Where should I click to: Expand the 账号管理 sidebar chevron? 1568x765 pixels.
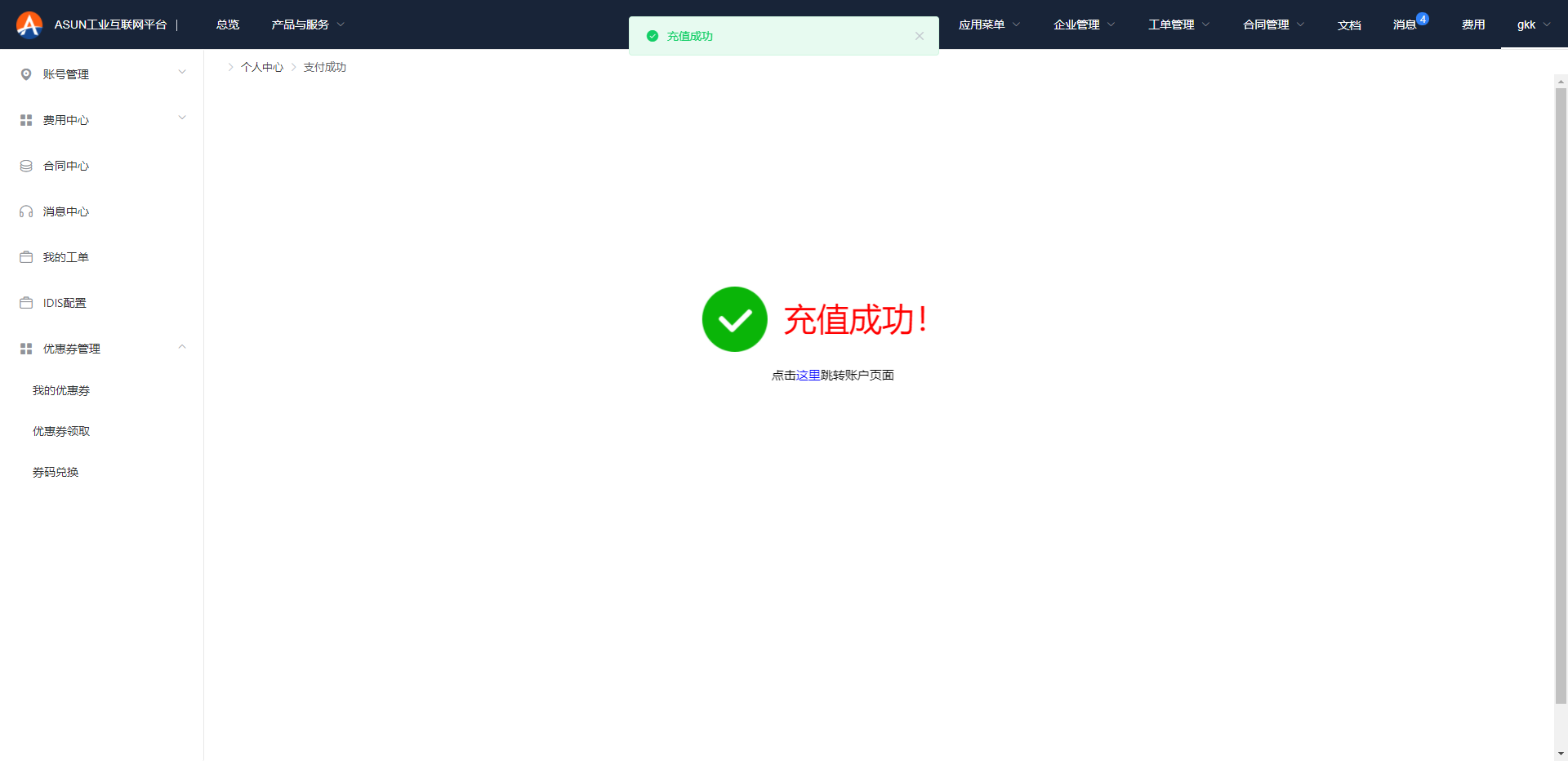pyautogui.click(x=182, y=73)
